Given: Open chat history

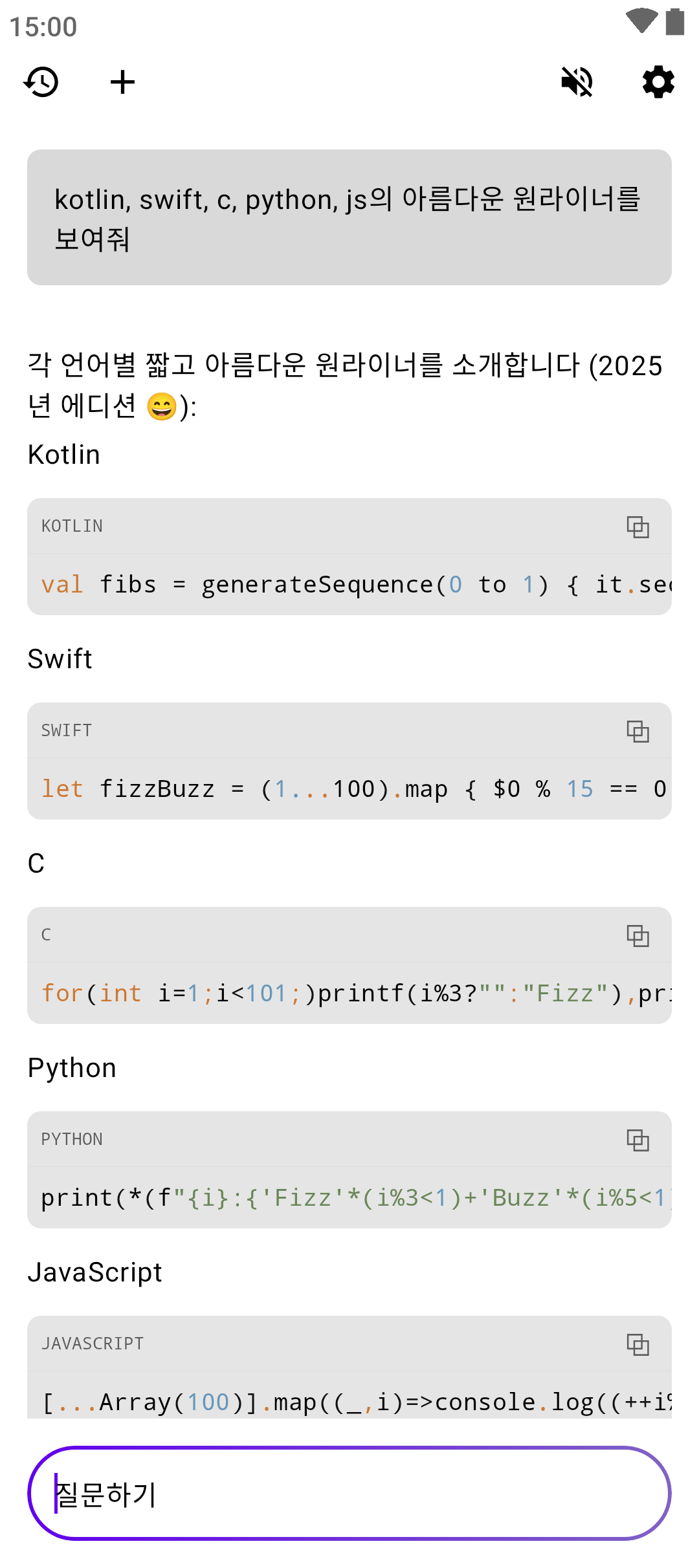Looking at the screenshot, I should tap(41, 82).
